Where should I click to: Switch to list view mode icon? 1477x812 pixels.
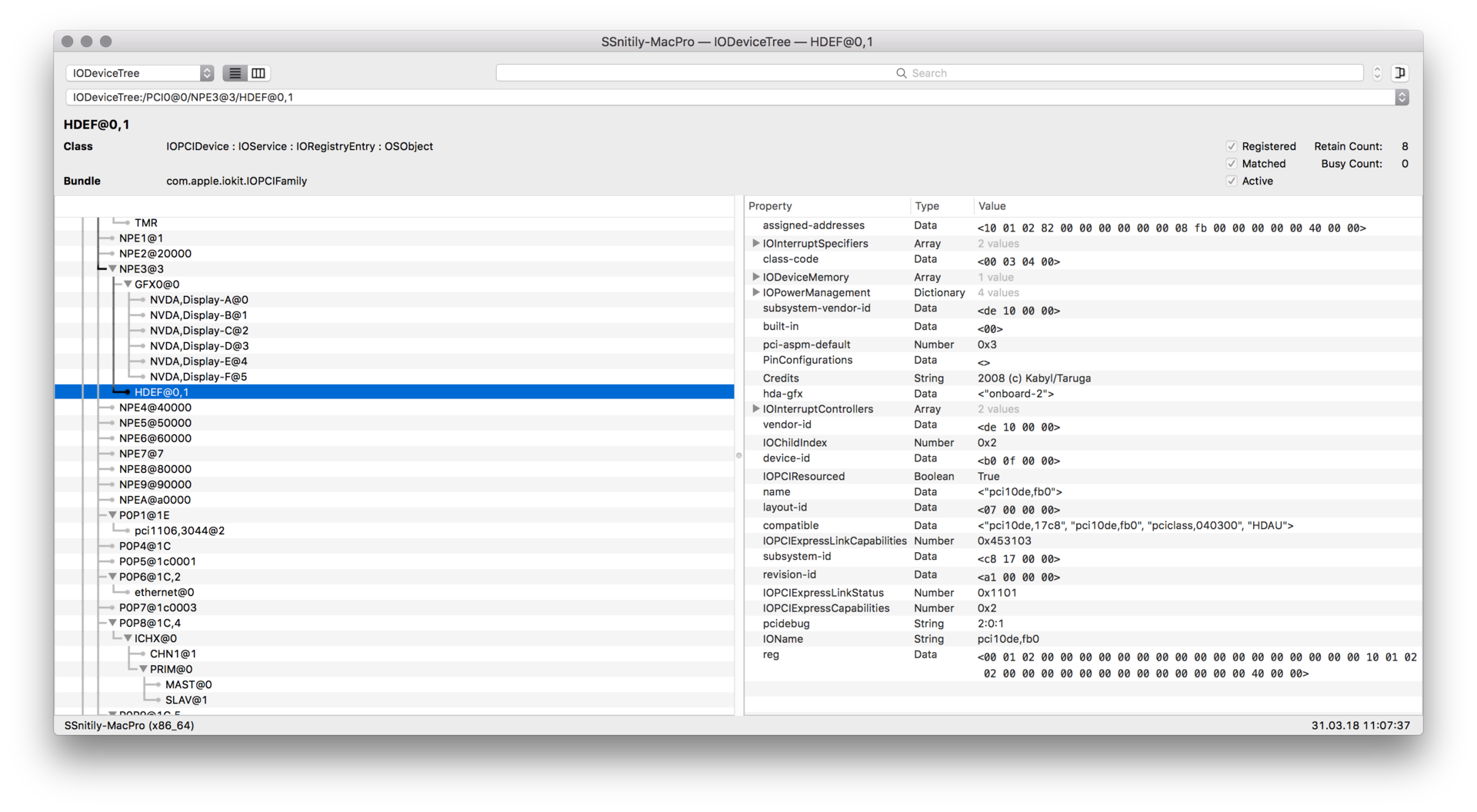coord(235,73)
